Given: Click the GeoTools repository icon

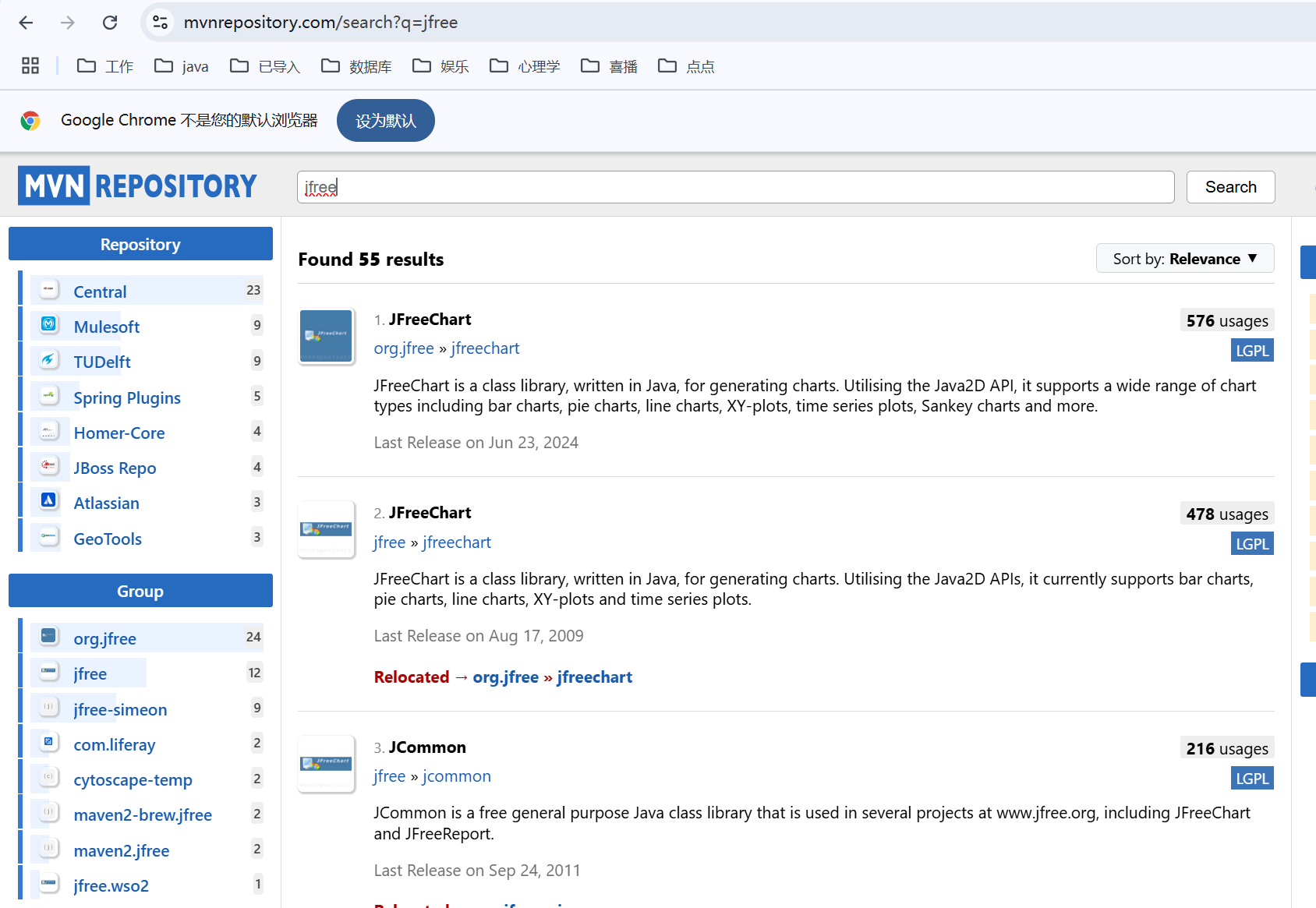Looking at the screenshot, I should 48,536.
